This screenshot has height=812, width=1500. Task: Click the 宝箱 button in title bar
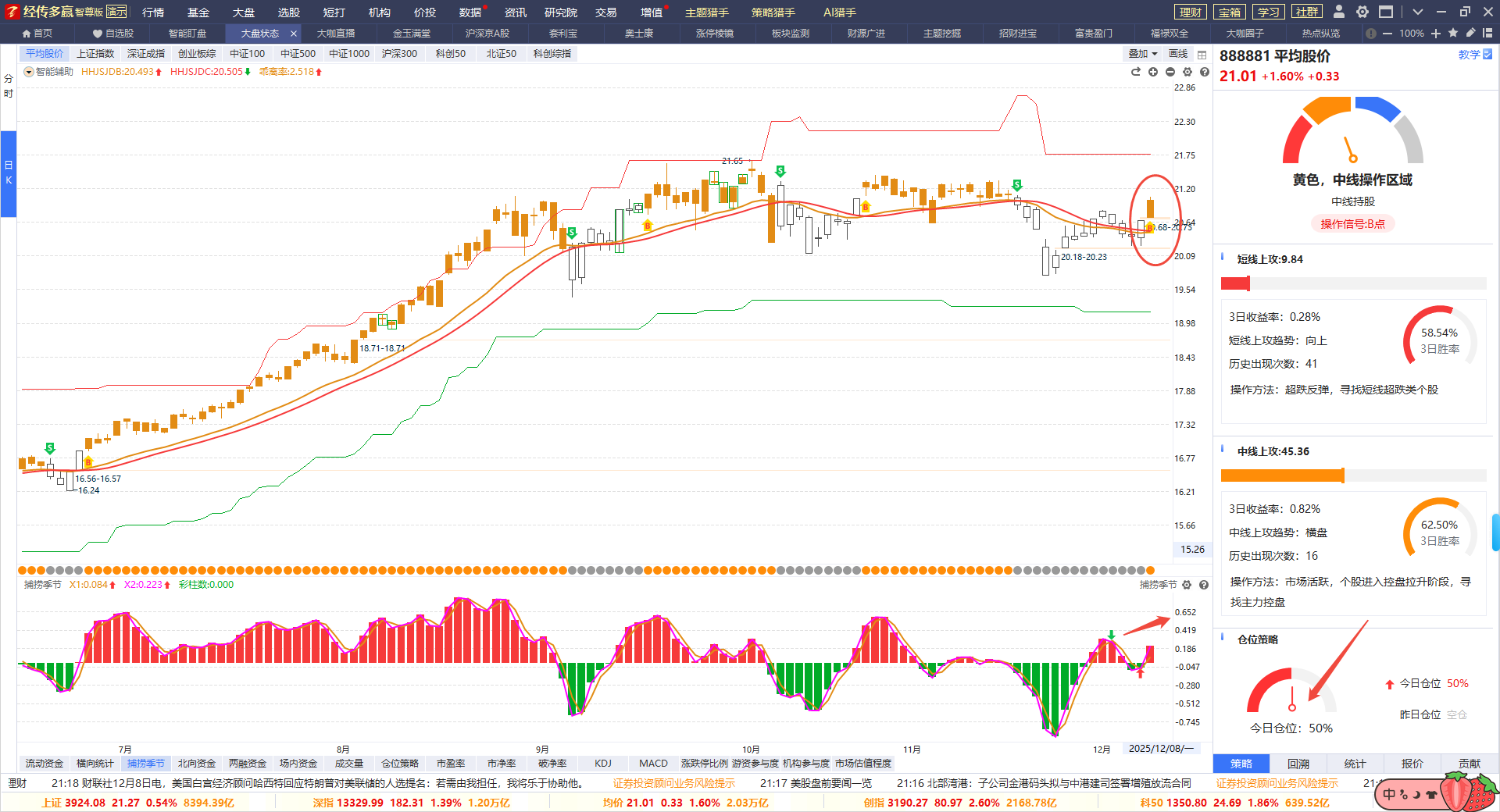[1230, 12]
